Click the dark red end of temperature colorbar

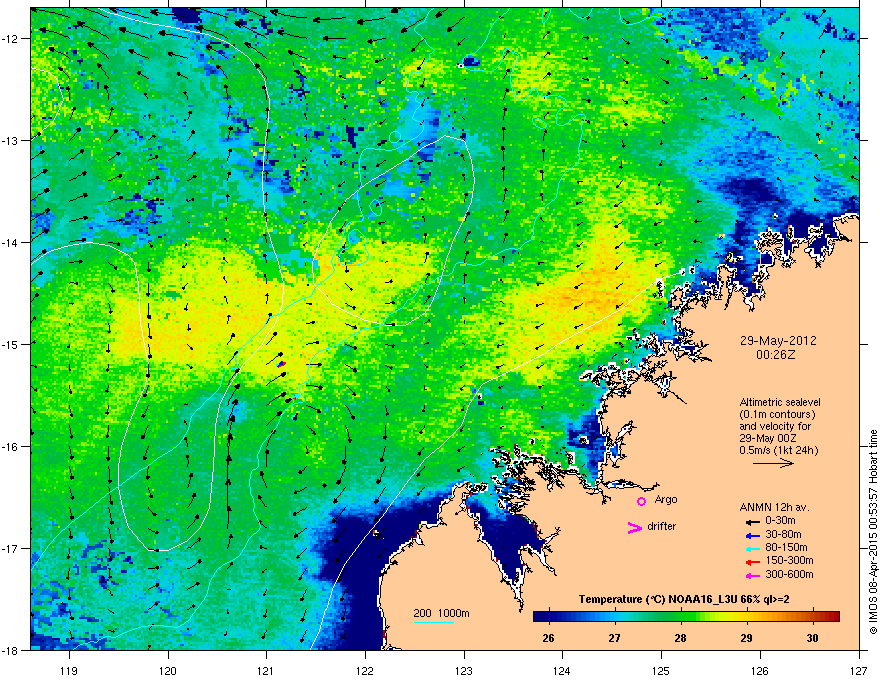tap(835, 616)
